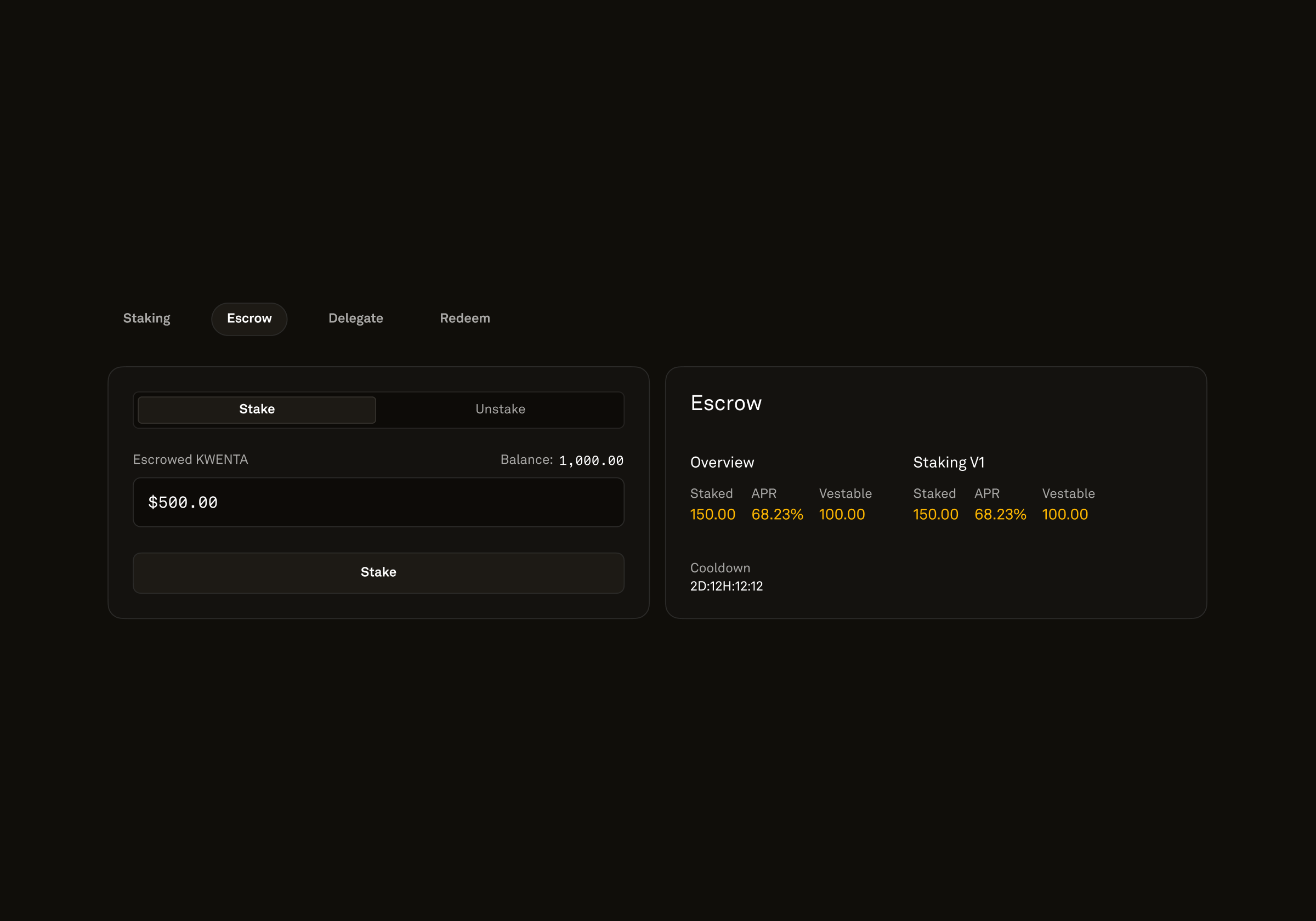Click the APR label under Staking V1
This screenshot has height=921, width=1316.
pyautogui.click(x=987, y=493)
